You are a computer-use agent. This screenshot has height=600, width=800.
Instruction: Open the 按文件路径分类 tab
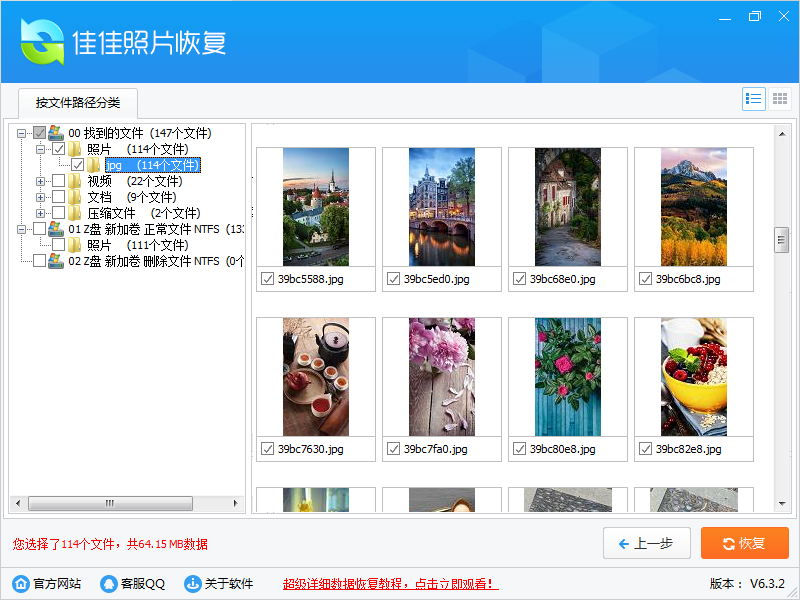click(78, 103)
